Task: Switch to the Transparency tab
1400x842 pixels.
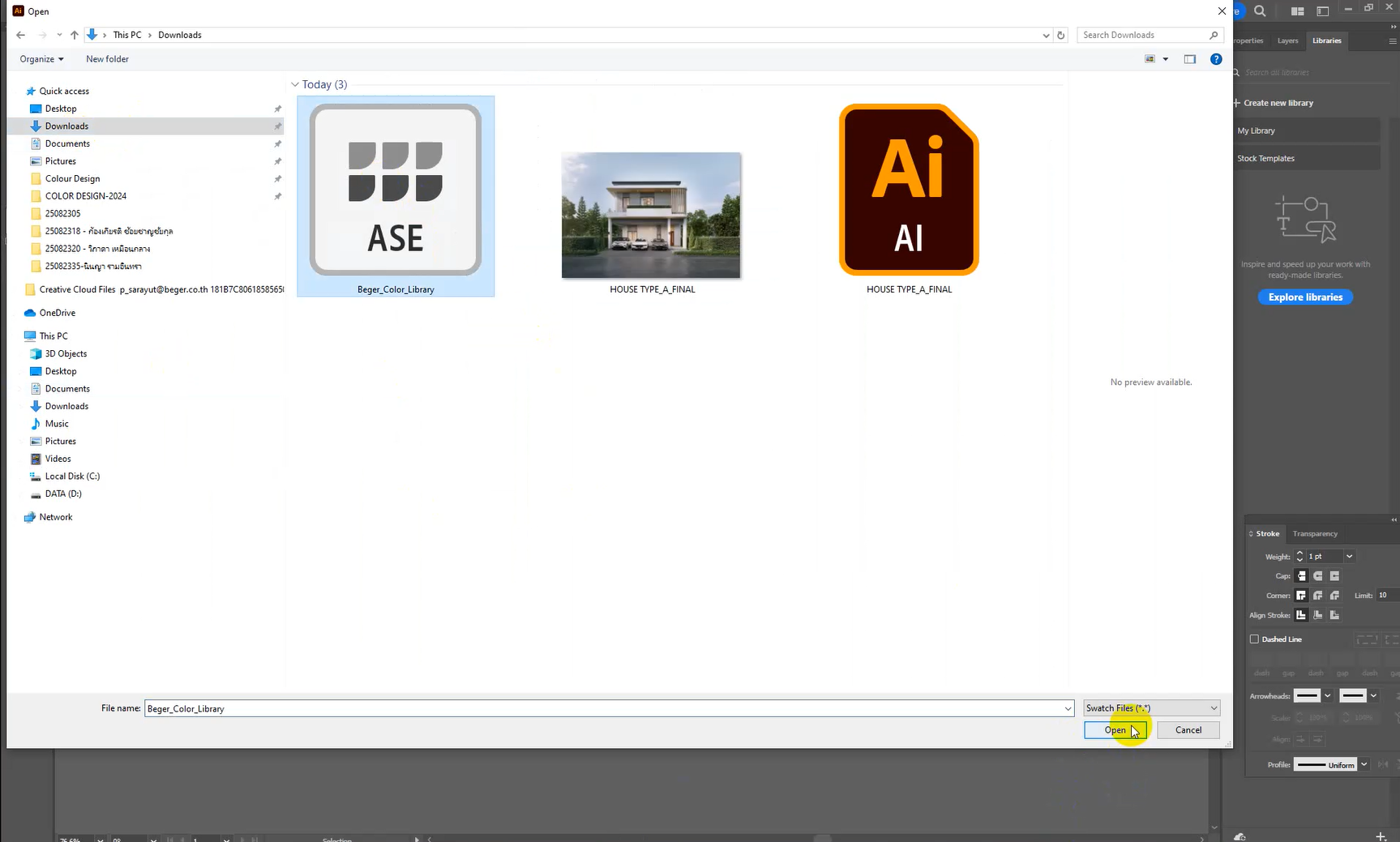Action: (1315, 534)
